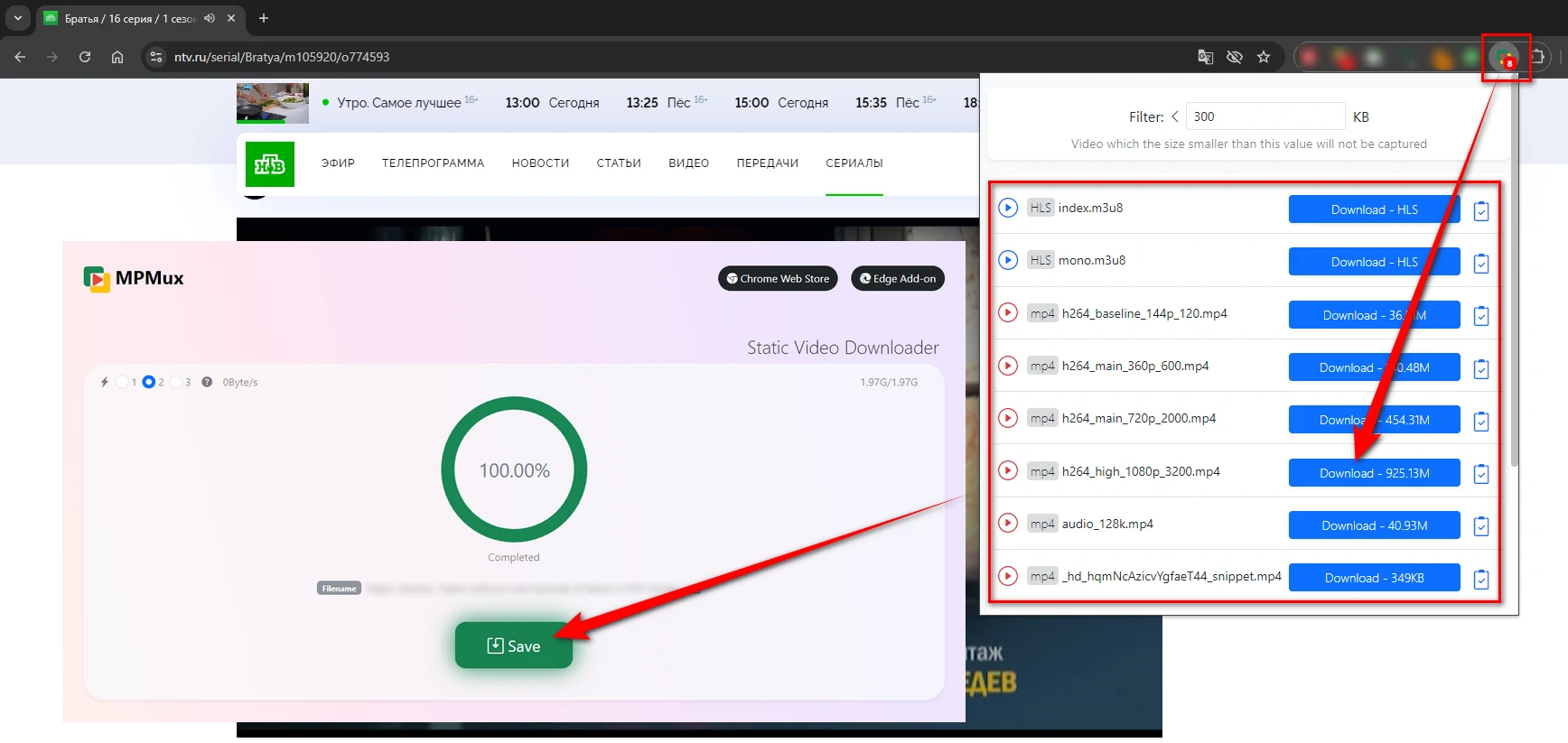Click the green NTV logo

click(x=270, y=164)
